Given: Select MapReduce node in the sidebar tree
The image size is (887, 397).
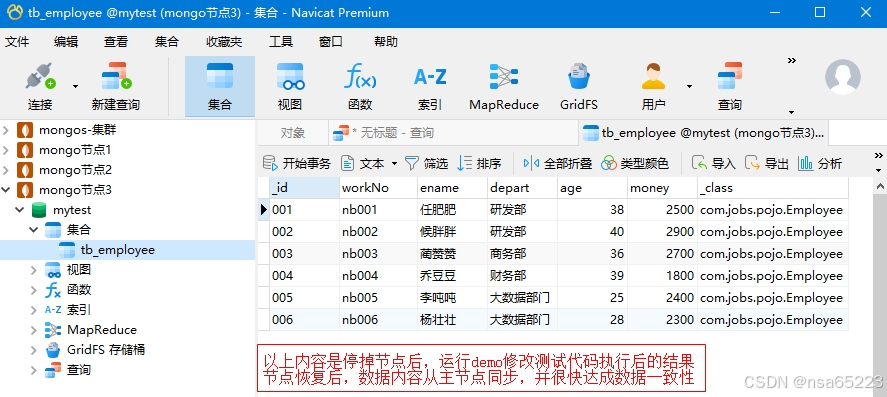Looking at the screenshot, I should pyautogui.click(x=102, y=330).
